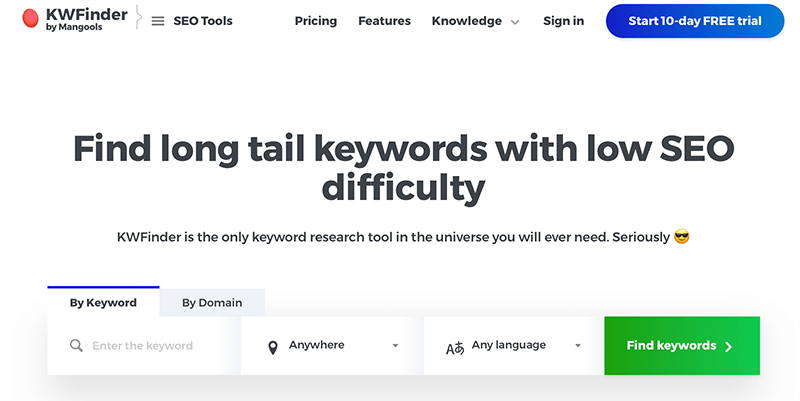Screen dimensions: 800x401
Task: Click the Anywhere dropdown arrow
Action: click(x=395, y=346)
